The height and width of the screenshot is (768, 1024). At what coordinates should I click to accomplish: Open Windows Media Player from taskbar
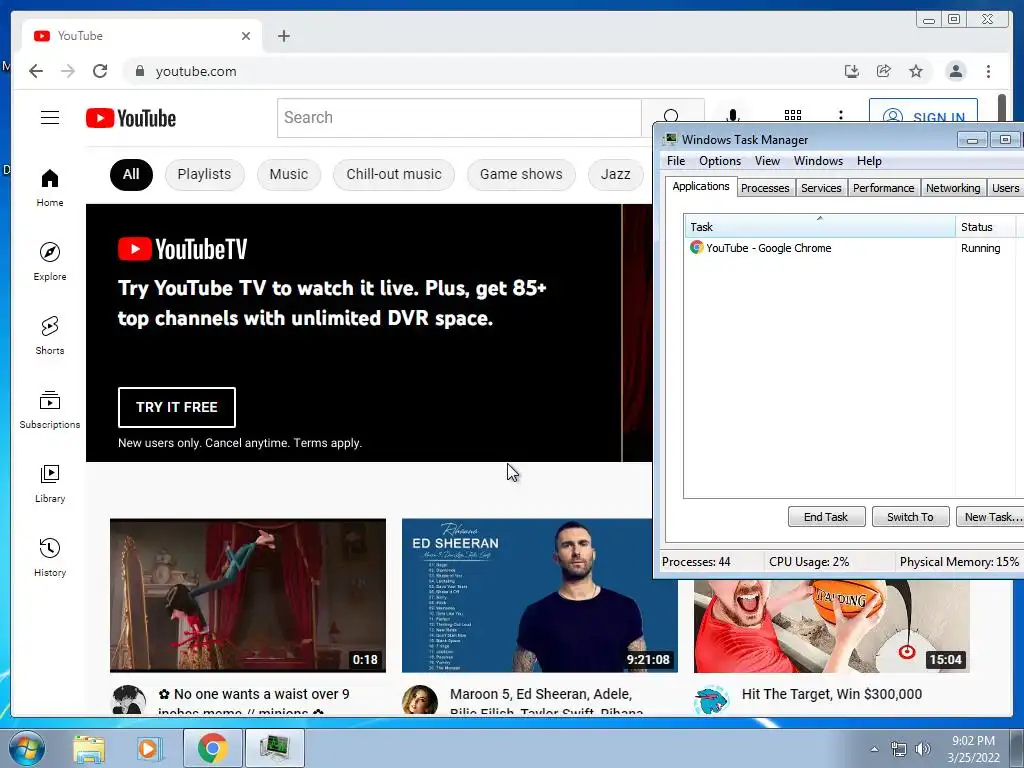point(149,748)
